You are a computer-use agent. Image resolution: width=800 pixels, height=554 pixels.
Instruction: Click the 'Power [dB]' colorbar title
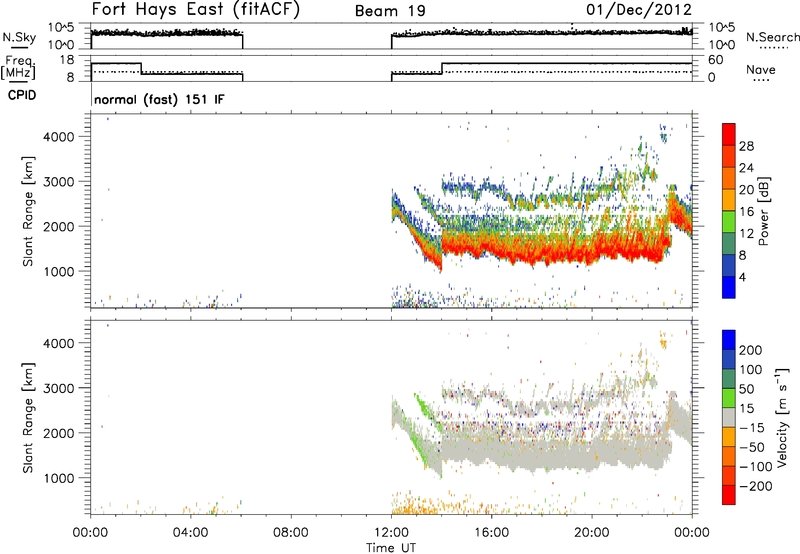coord(763,211)
